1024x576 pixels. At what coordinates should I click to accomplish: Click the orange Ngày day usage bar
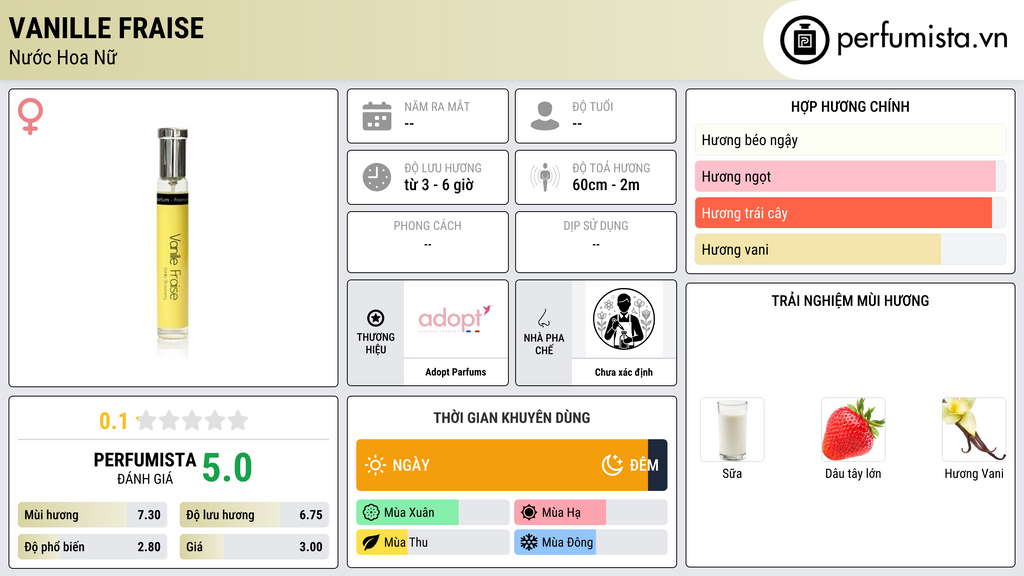click(x=502, y=465)
